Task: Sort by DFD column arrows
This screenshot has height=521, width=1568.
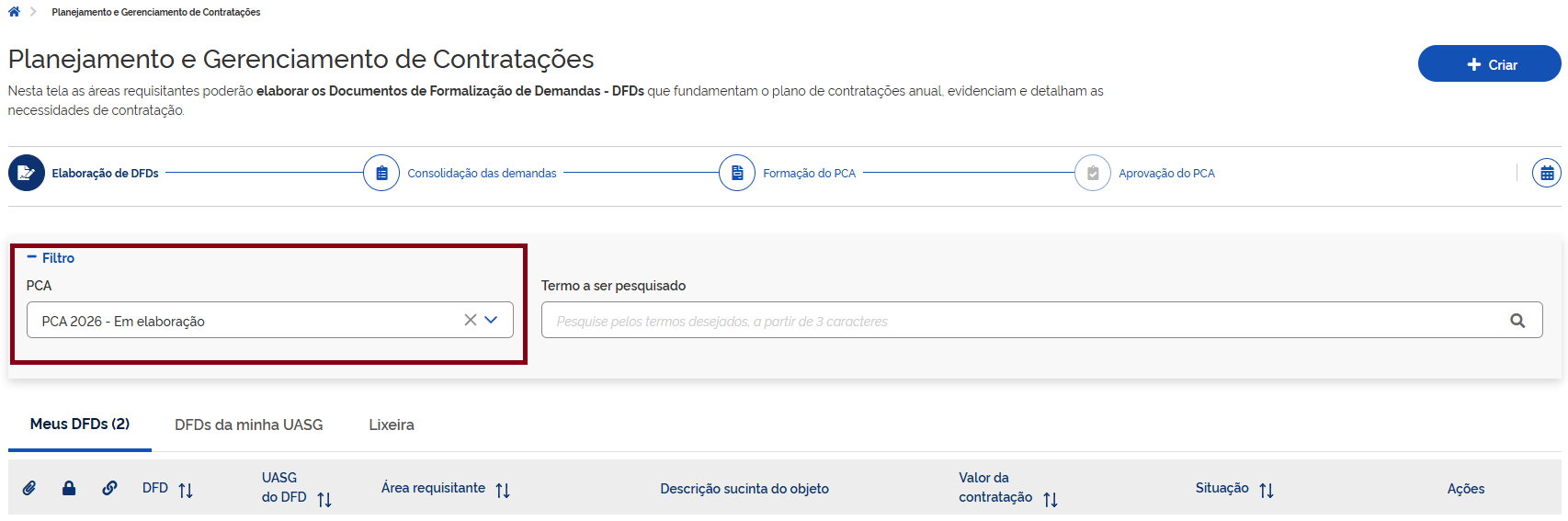Action: 186,490
